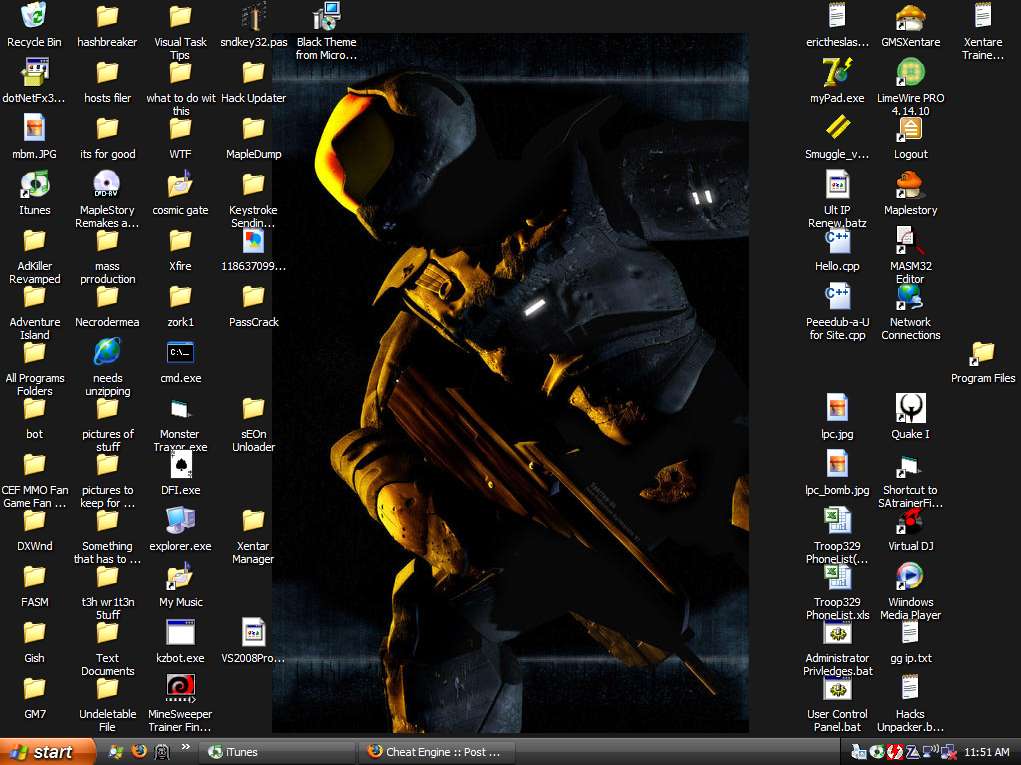Click the system tray clock
The image size is (1021, 765).
click(x=986, y=753)
